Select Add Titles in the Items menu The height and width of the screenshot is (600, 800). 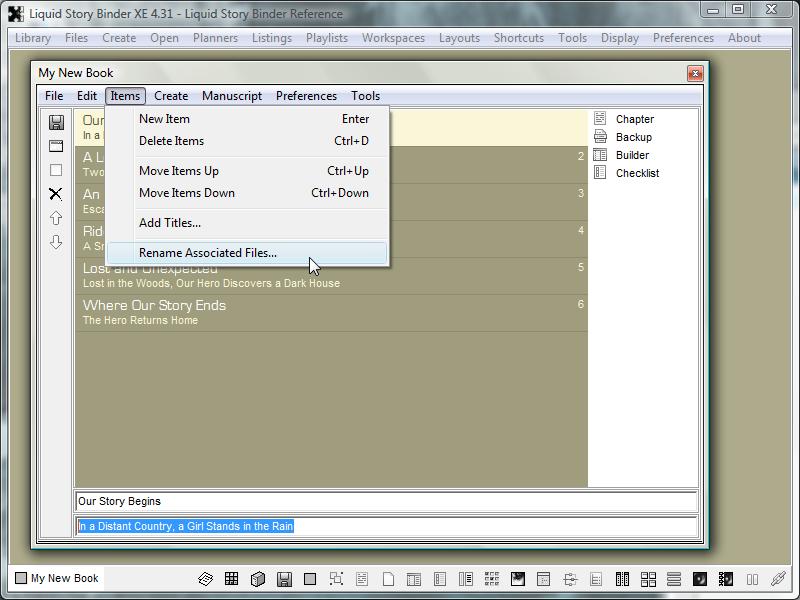click(x=170, y=223)
